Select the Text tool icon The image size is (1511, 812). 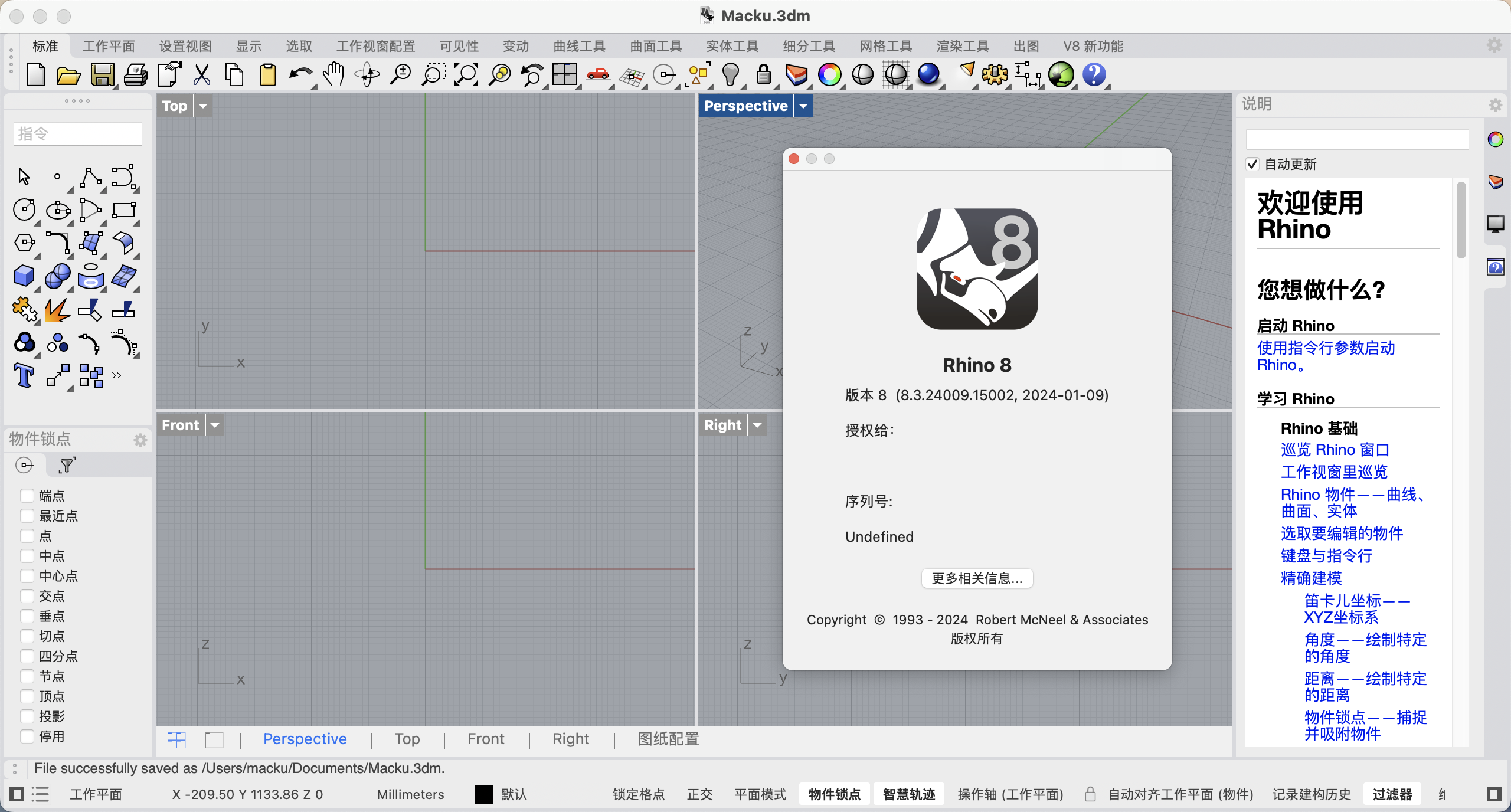[24, 375]
